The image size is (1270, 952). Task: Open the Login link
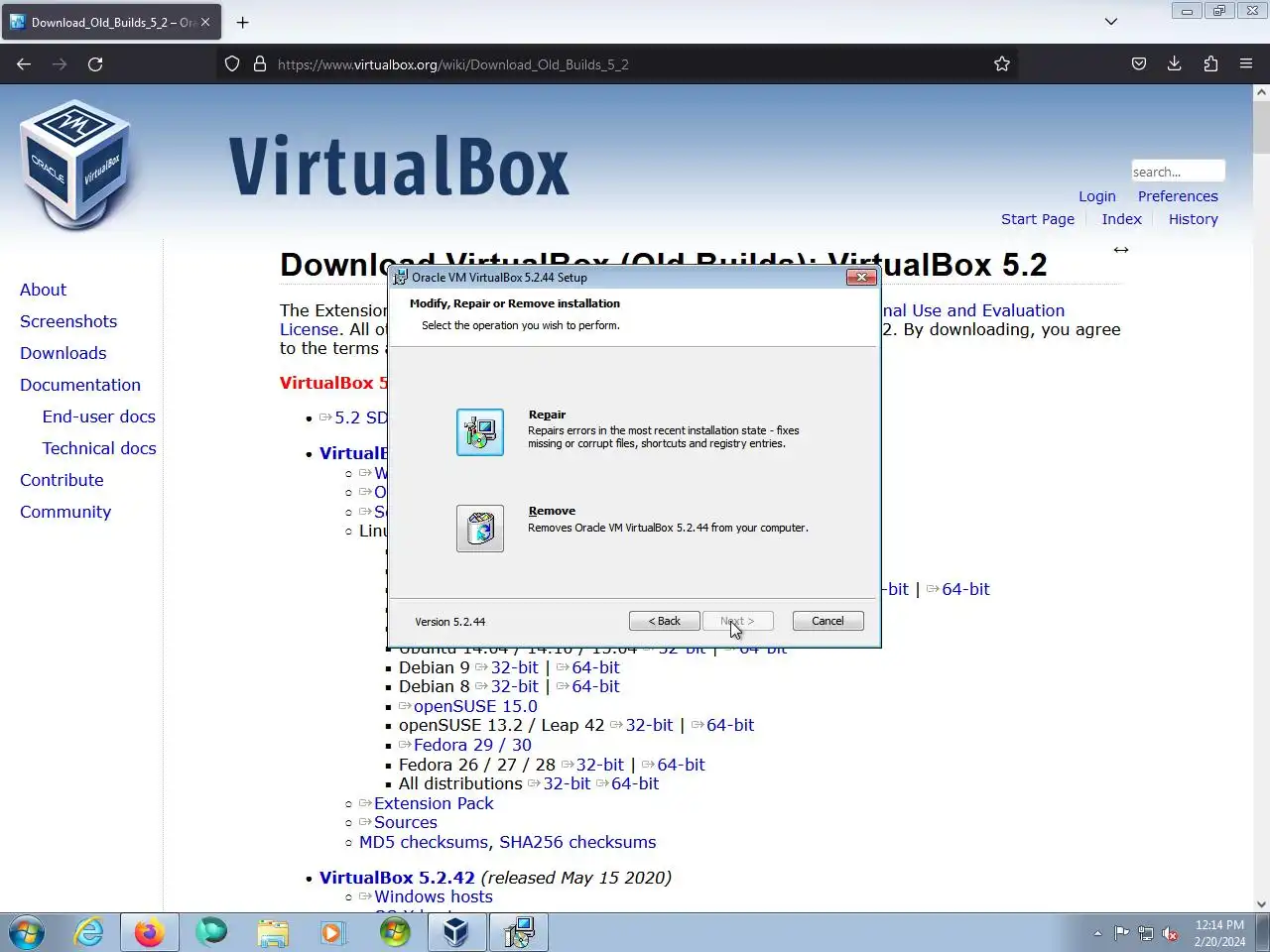click(1097, 196)
